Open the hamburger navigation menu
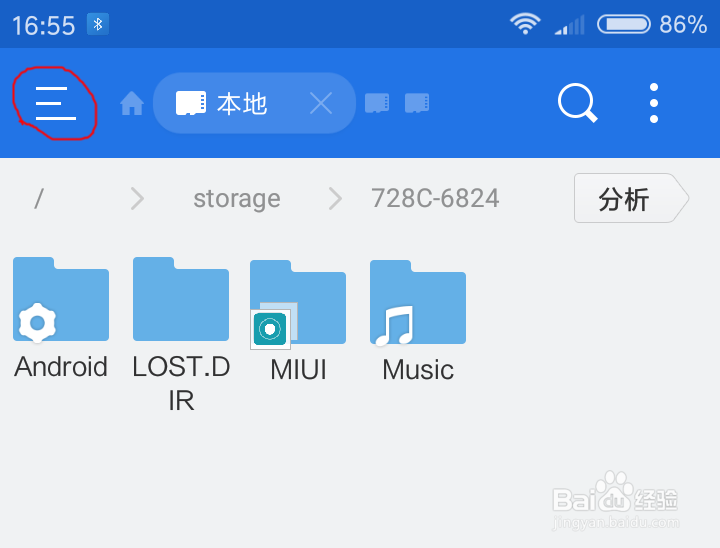 pyautogui.click(x=56, y=103)
